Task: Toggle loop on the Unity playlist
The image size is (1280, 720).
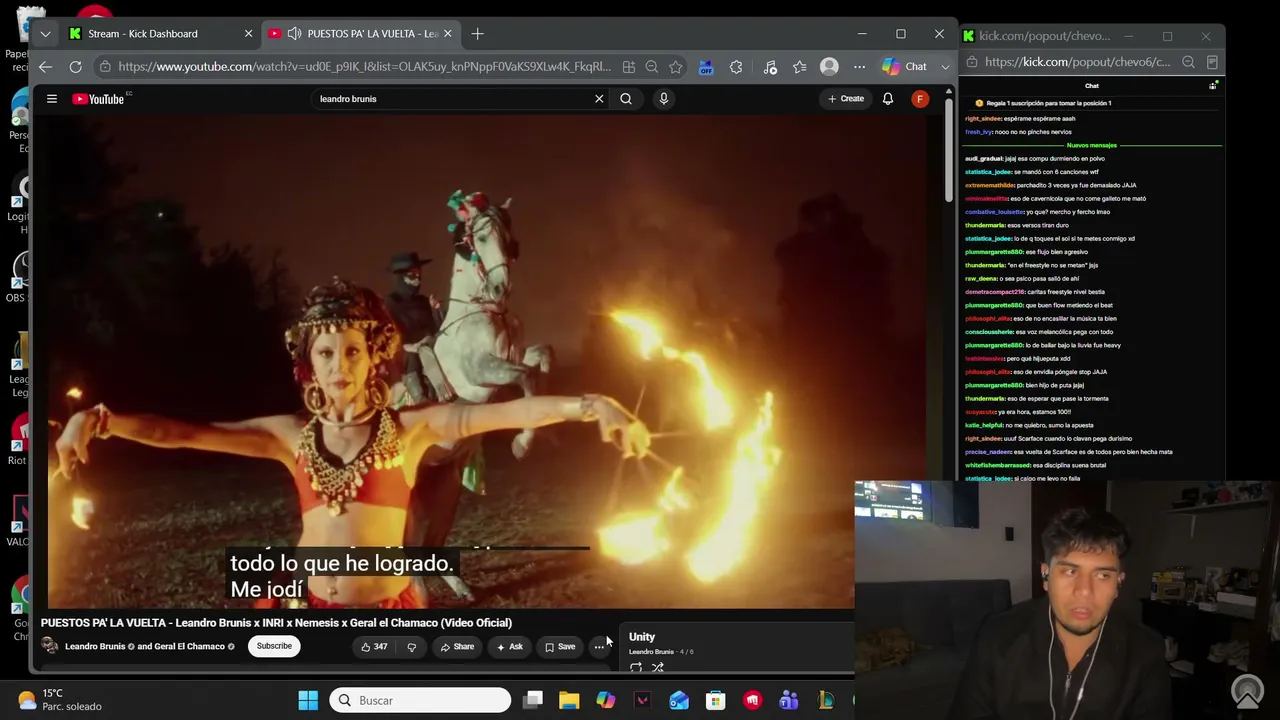Action: click(636, 667)
